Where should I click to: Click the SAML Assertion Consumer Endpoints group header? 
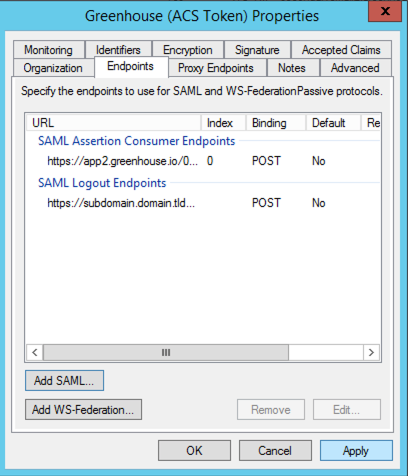point(136,141)
